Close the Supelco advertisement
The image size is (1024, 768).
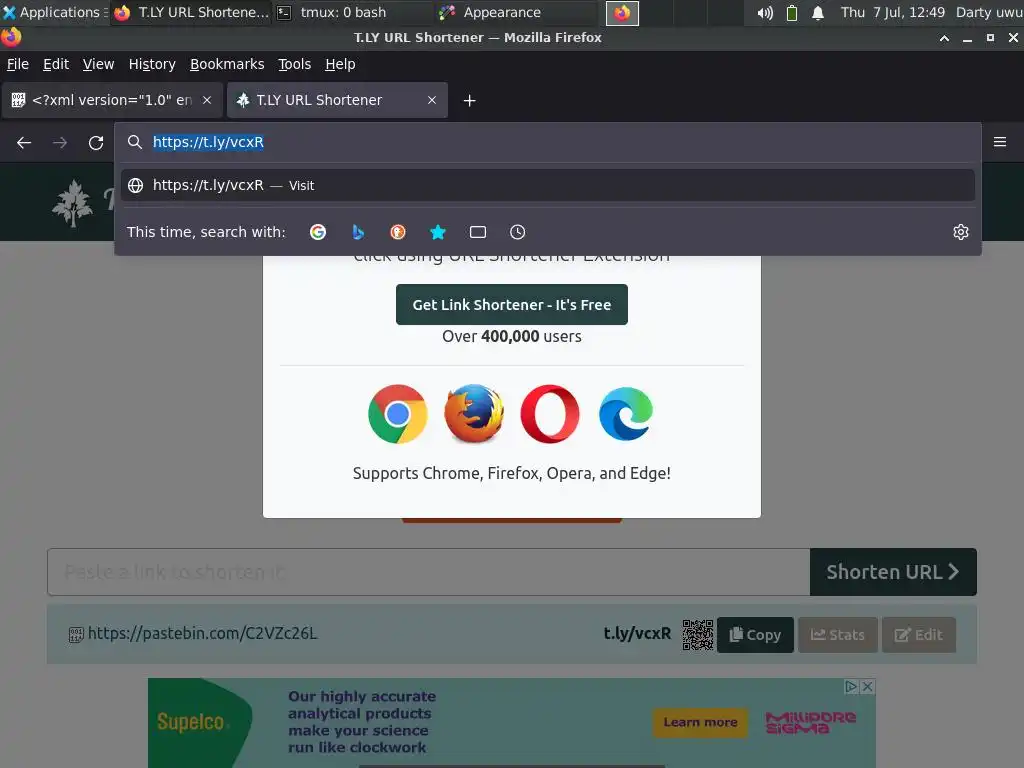(867, 686)
